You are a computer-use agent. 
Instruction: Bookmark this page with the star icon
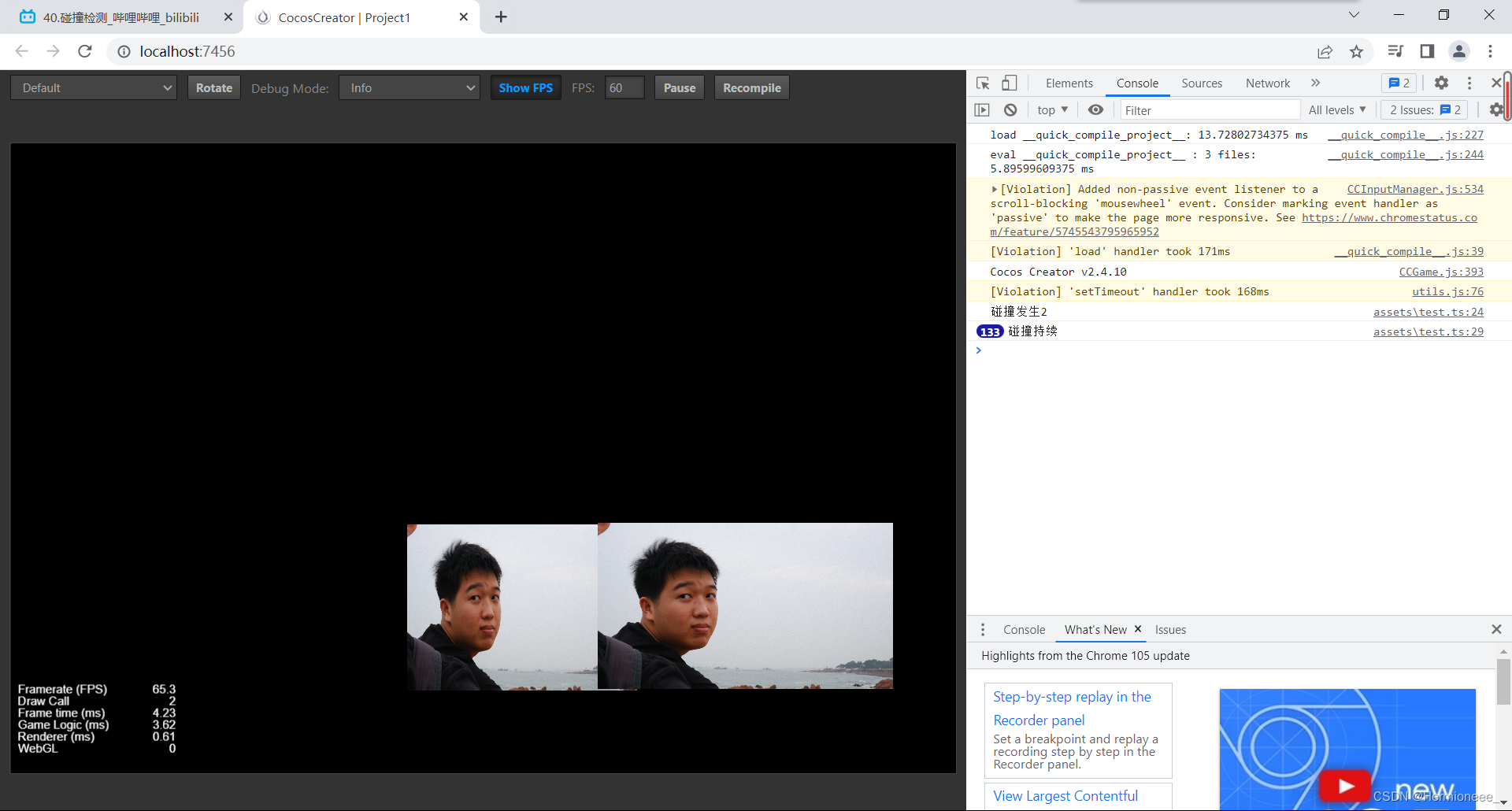[1356, 51]
